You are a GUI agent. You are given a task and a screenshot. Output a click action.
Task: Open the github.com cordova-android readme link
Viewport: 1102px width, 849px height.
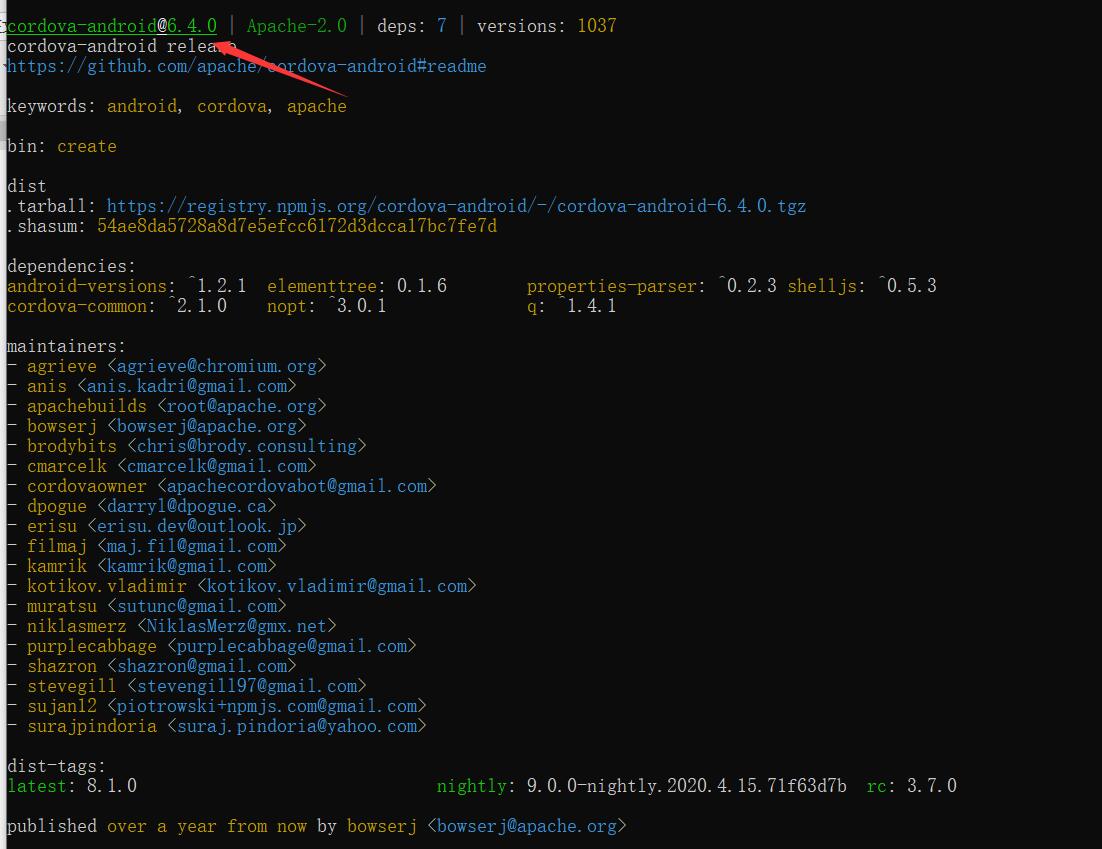(247, 66)
